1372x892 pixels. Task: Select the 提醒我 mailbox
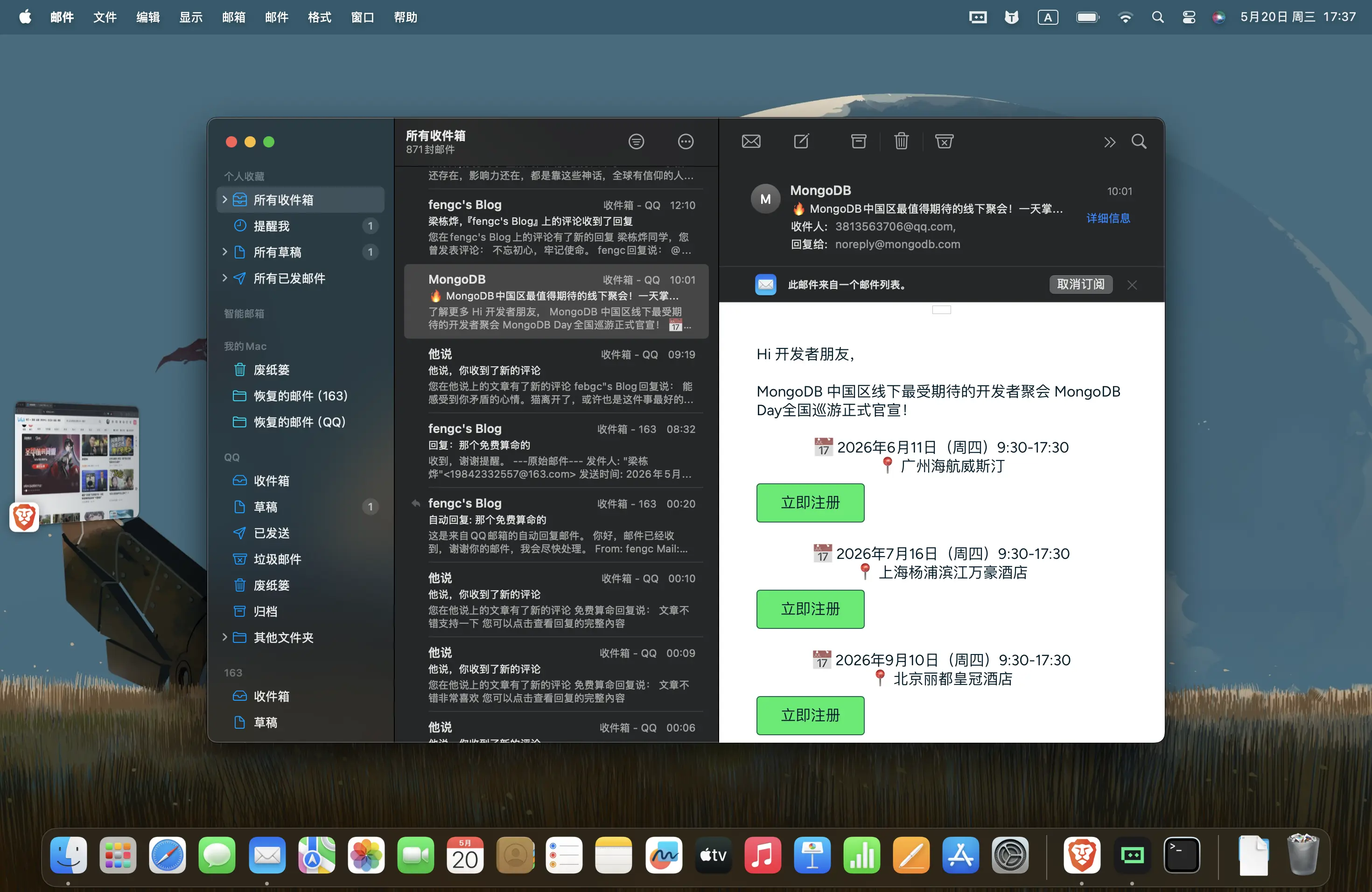301,226
